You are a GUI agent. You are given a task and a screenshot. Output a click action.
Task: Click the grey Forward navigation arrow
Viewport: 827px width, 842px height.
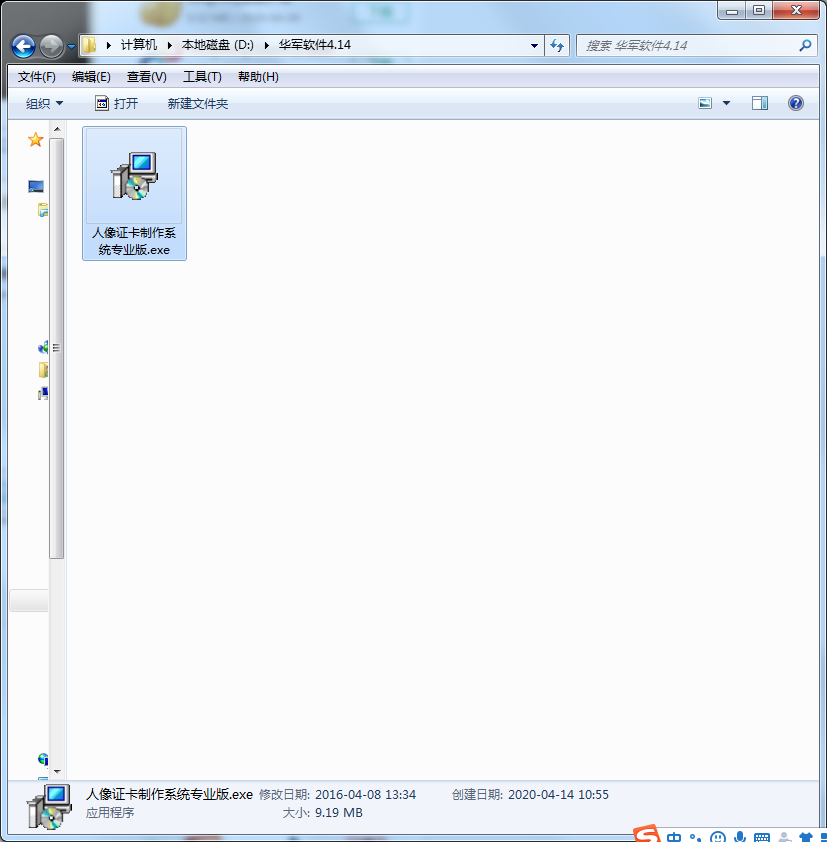tap(52, 47)
